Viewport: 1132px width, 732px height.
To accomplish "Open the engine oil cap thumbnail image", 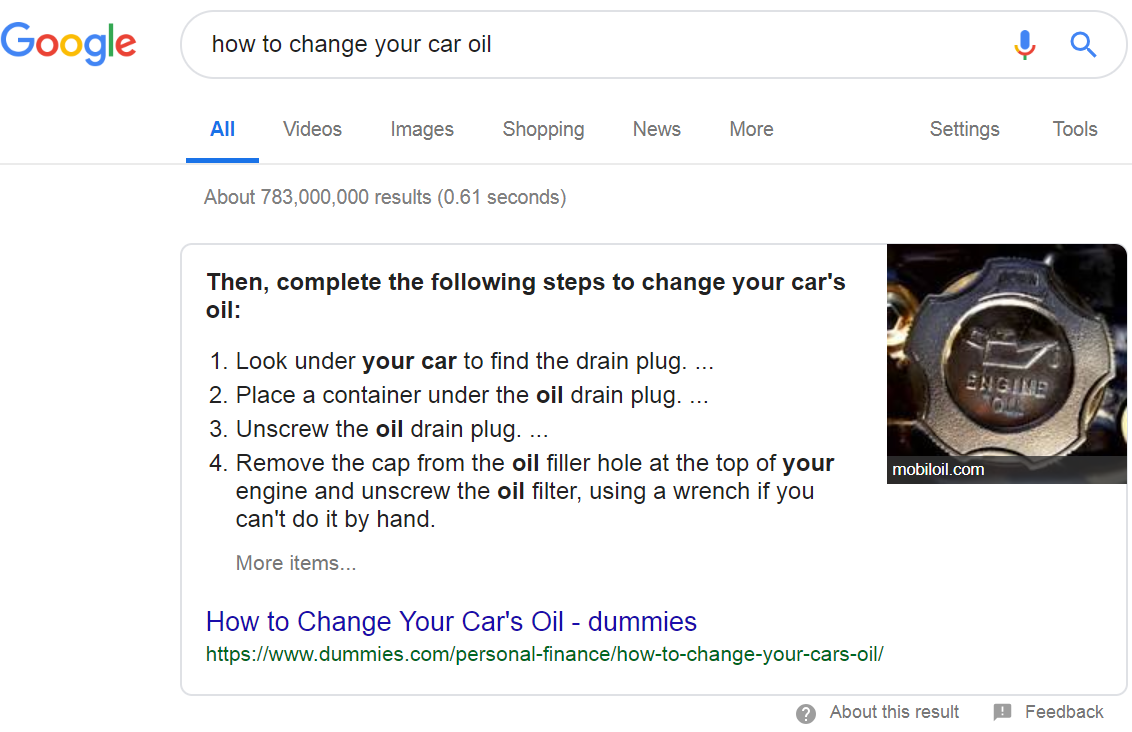I will [1006, 364].
